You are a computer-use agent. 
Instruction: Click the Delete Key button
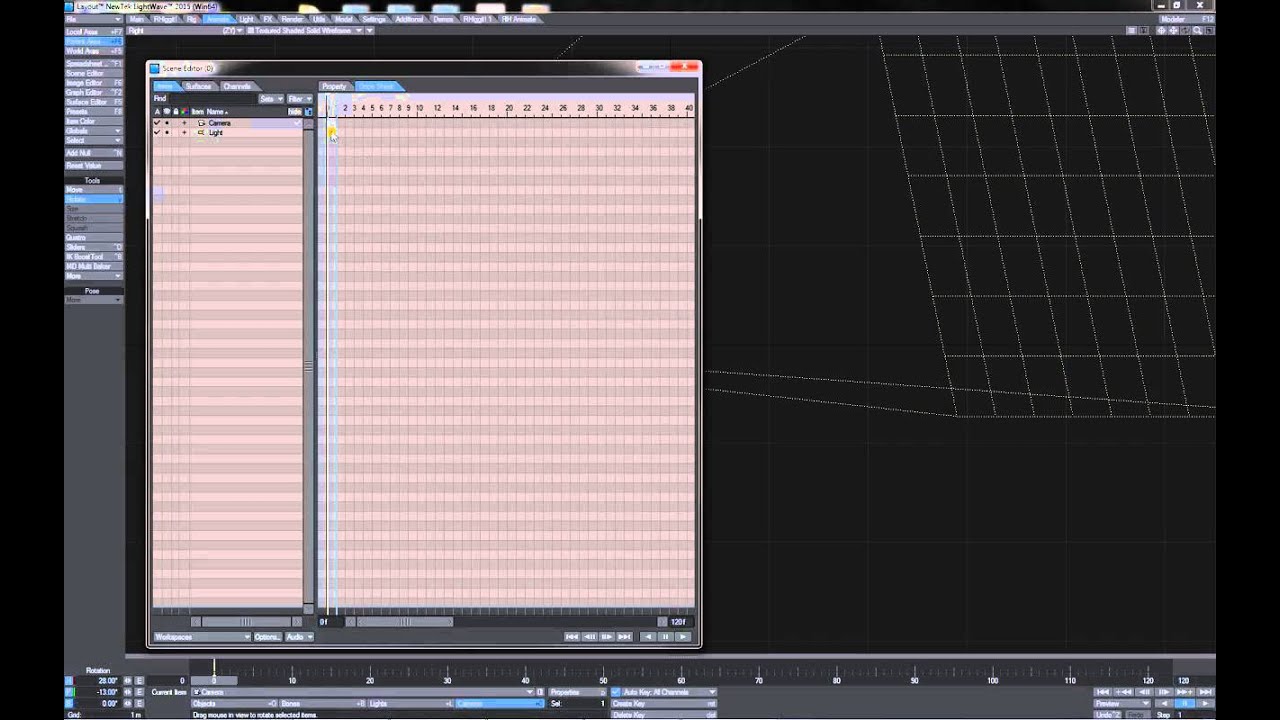[663, 715]
